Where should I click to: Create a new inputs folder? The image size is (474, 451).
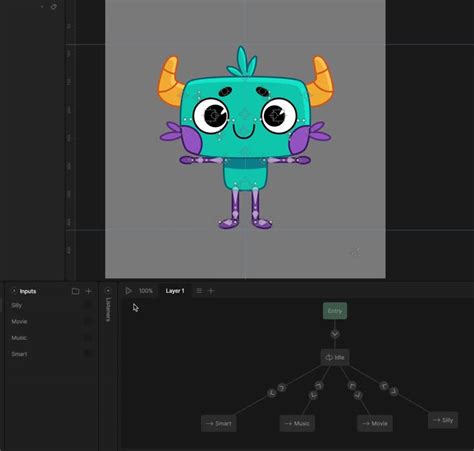pos(76,291)
